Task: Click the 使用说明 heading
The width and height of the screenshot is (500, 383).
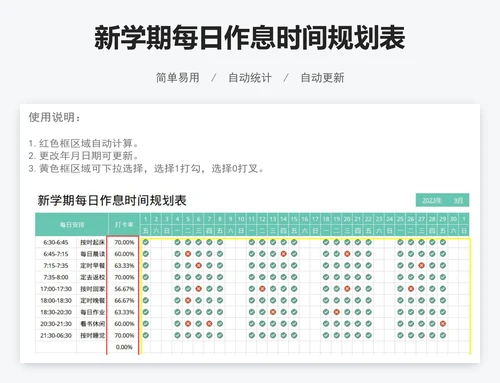Action: [54, 117]
